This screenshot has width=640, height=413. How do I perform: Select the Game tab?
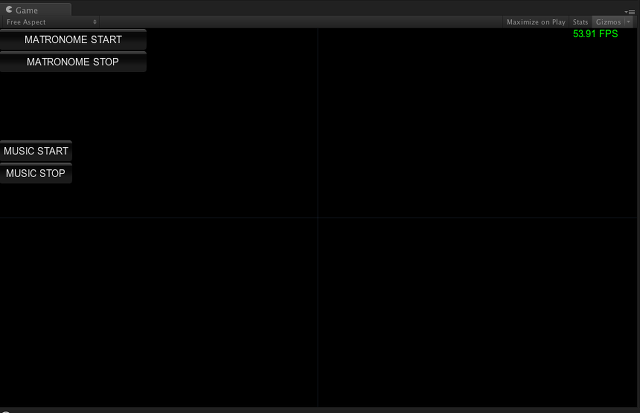pos(36,10)
